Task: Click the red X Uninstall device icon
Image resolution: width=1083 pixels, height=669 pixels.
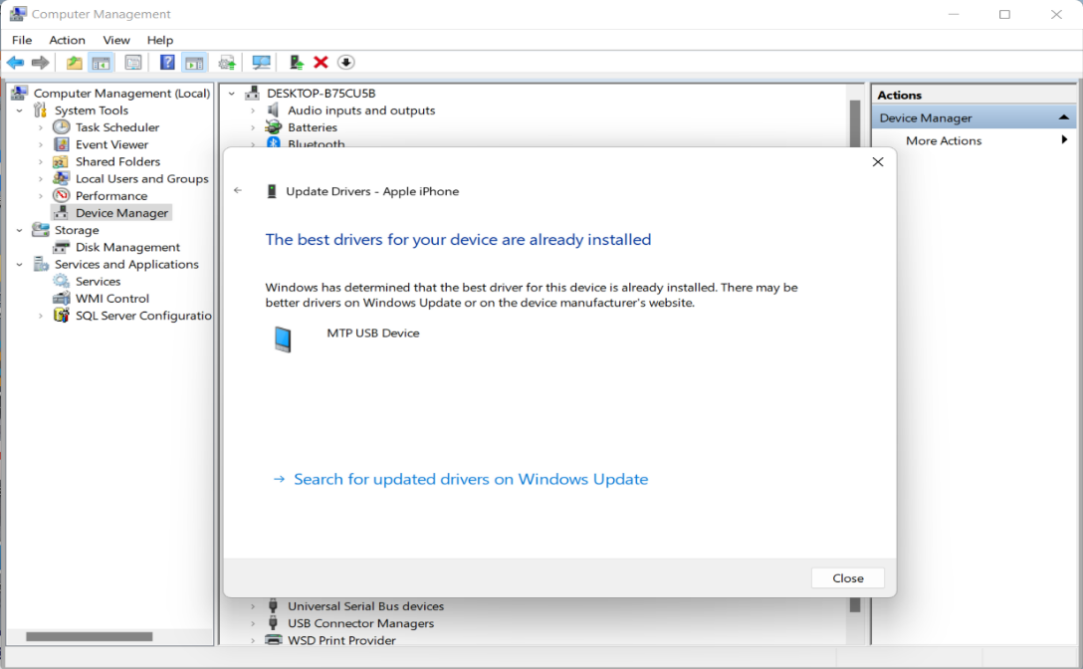Action: point(320,63)
